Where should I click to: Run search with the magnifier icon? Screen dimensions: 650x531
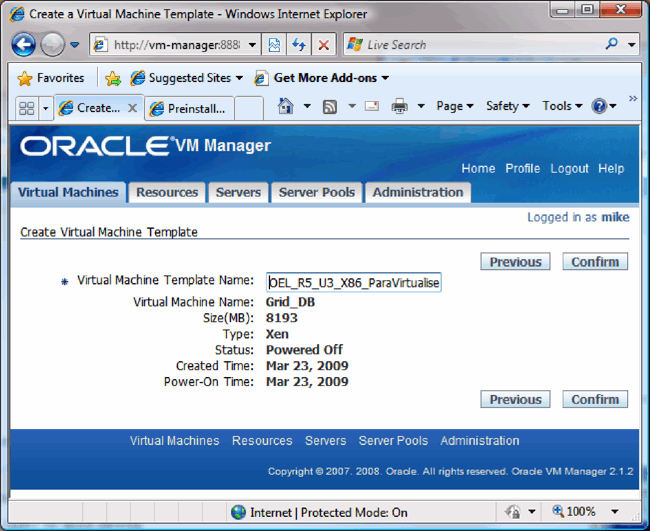coord(611,44)
